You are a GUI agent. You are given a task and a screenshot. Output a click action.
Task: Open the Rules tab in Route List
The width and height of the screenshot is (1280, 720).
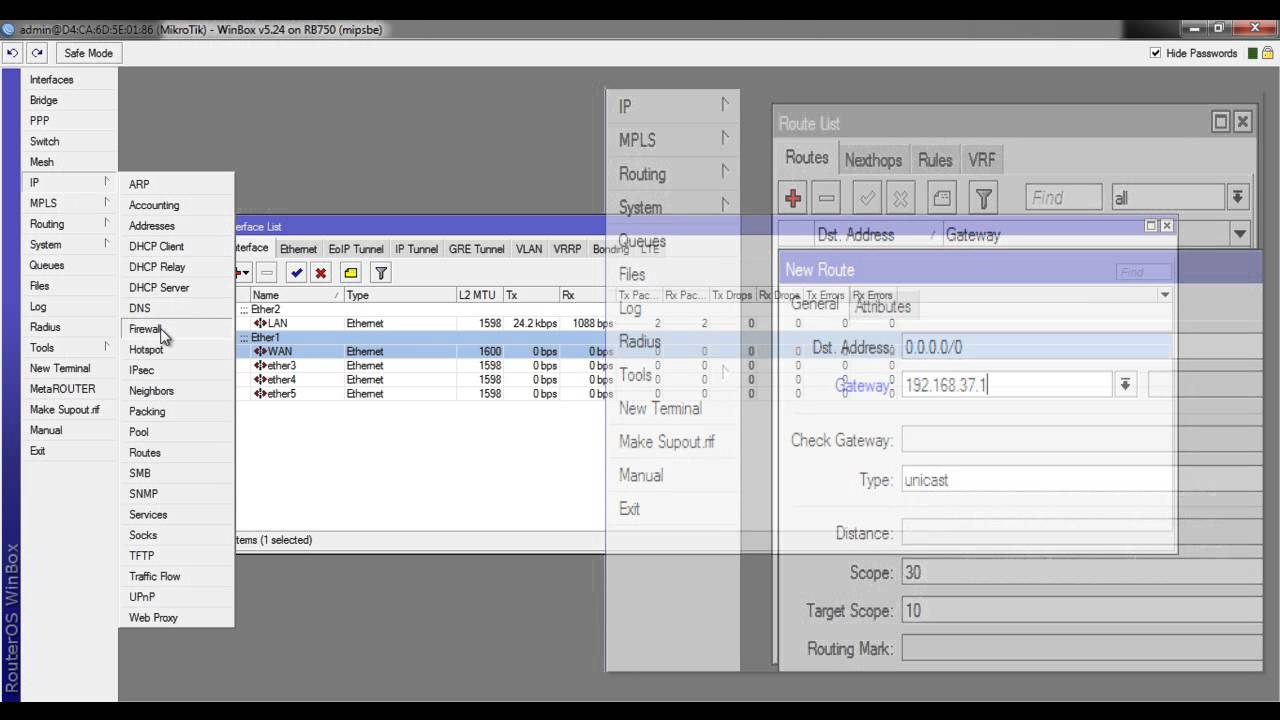click(x=935, y=160)
